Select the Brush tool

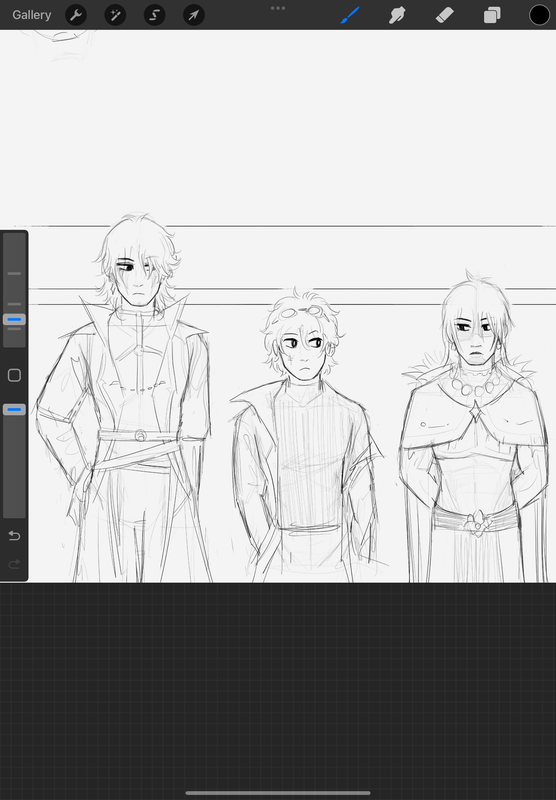[350, 15]
